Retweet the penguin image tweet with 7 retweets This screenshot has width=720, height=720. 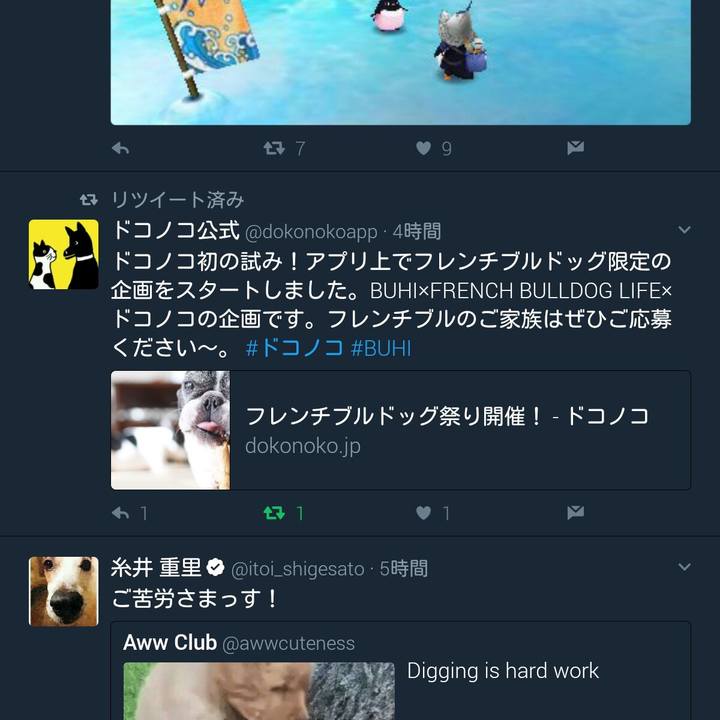[x=274, y=148]
